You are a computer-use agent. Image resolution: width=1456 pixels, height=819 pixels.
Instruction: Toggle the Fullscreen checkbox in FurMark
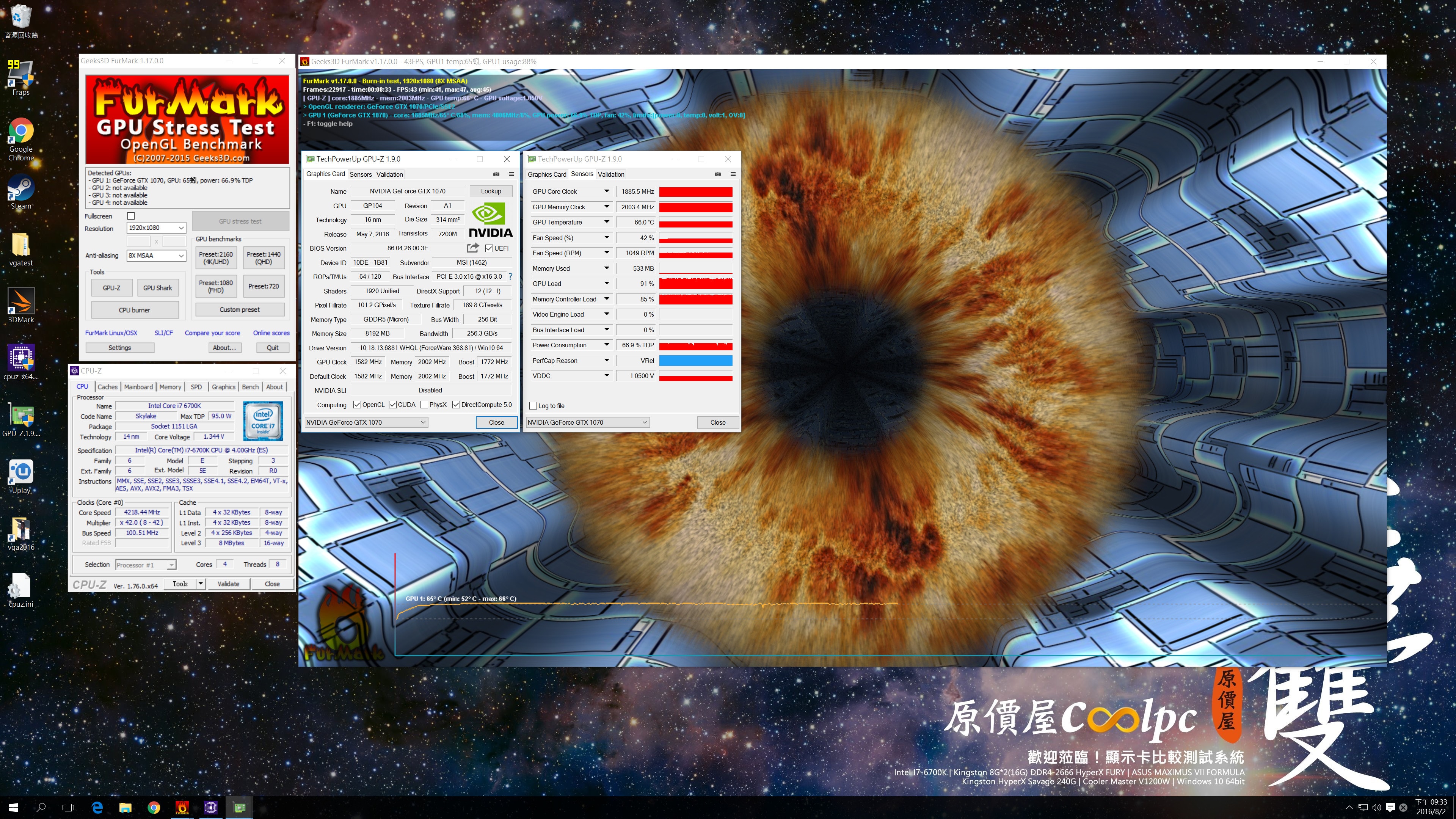click(131, 216)
